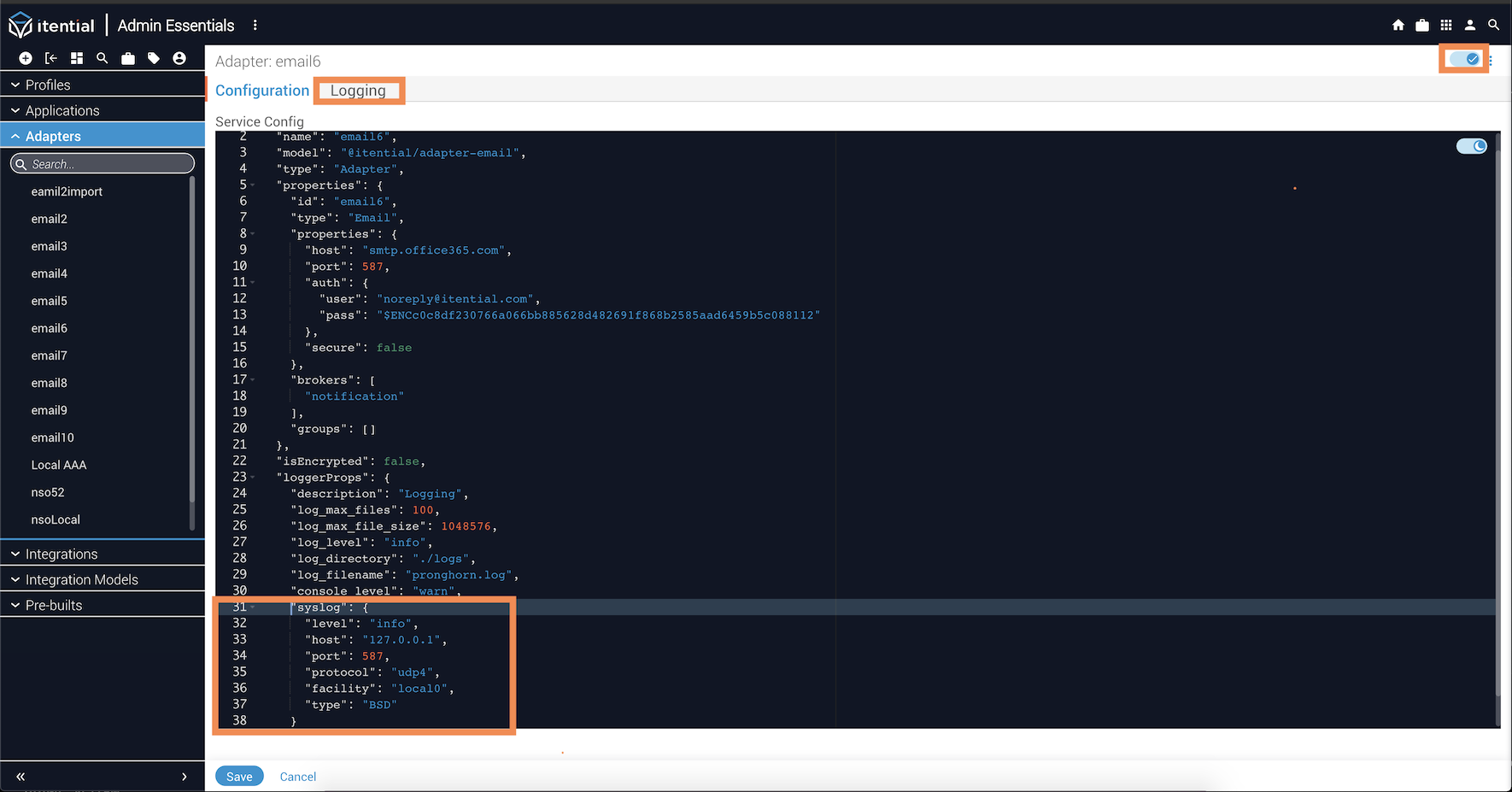Expand the Profiles section
The height and width of the screenshot is (792, 1512).
pos(48,85)
